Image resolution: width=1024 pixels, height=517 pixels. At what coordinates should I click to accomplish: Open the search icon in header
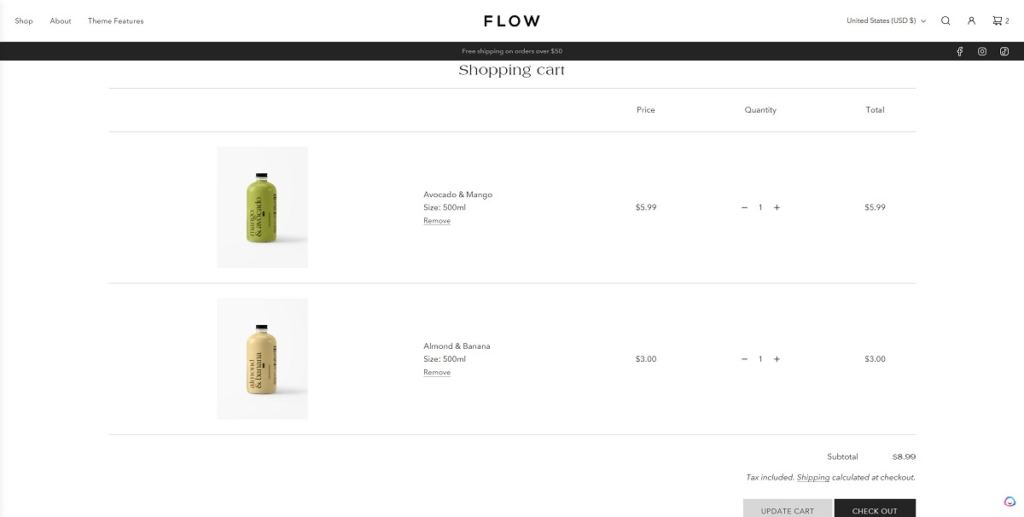pyautogui.click(x=945, y=21)
